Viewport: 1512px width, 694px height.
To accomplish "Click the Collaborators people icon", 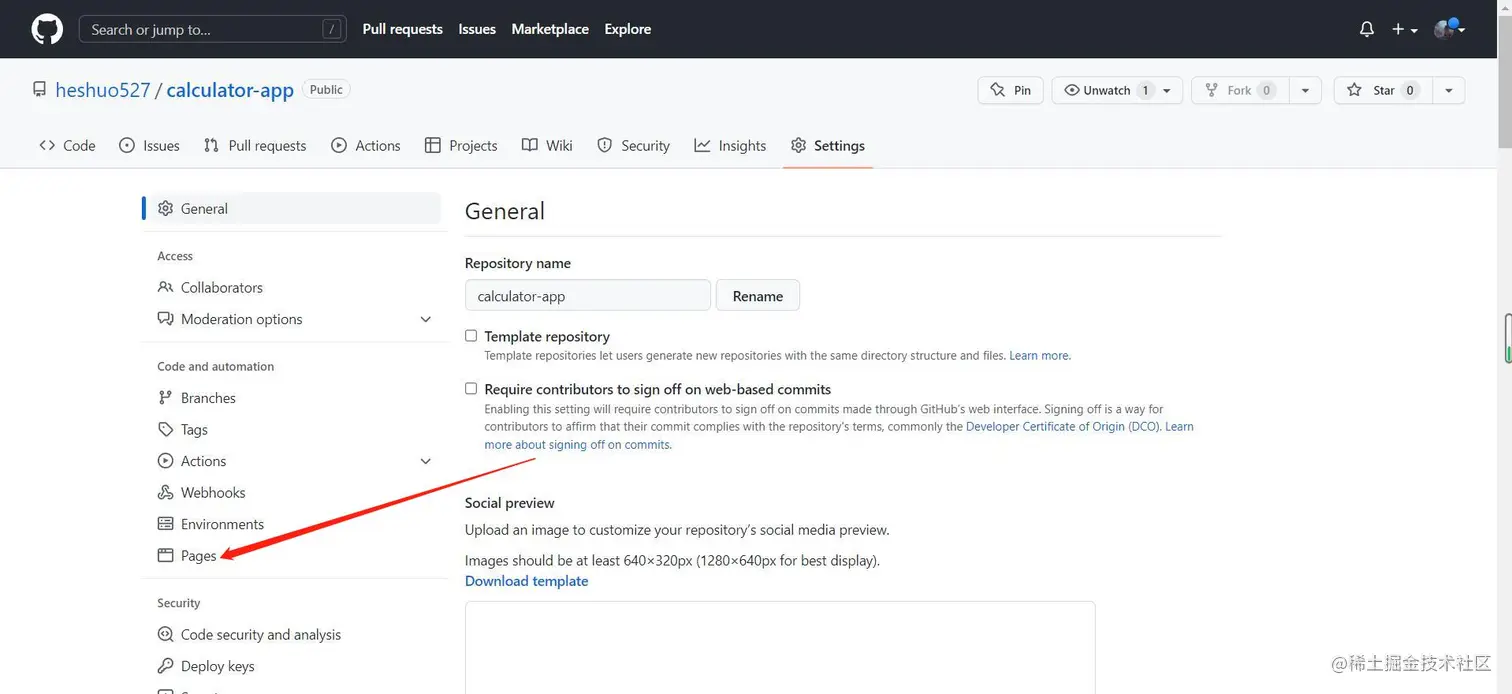I will [x=165, y=287].
